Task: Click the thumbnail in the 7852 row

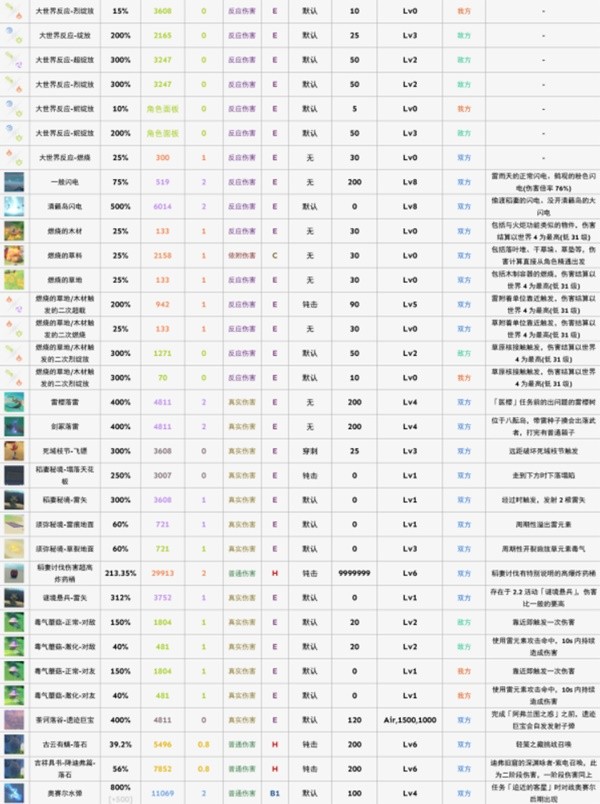Action: (14, 769)
